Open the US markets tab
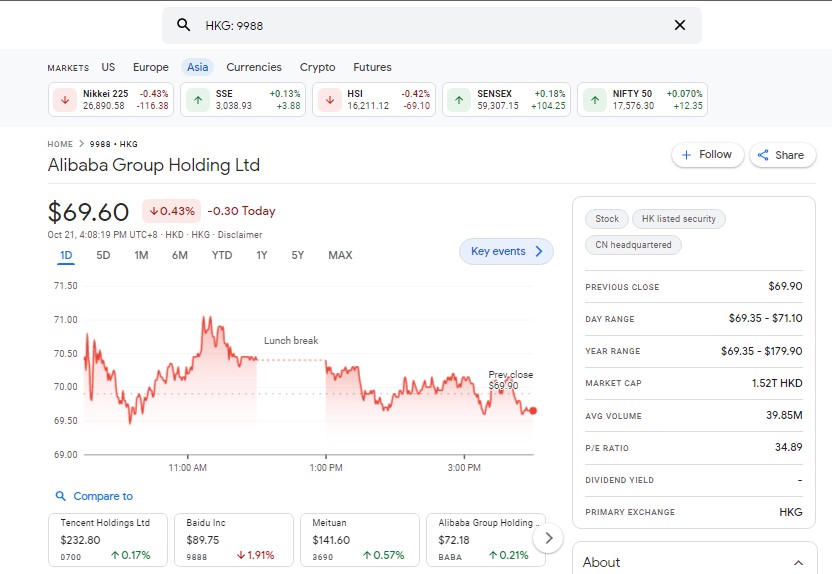The height and width of the screenshot is (574, 832). point(108,67)
